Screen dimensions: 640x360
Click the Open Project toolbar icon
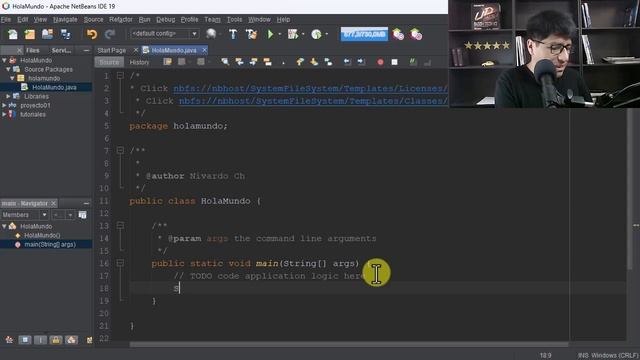47,34
